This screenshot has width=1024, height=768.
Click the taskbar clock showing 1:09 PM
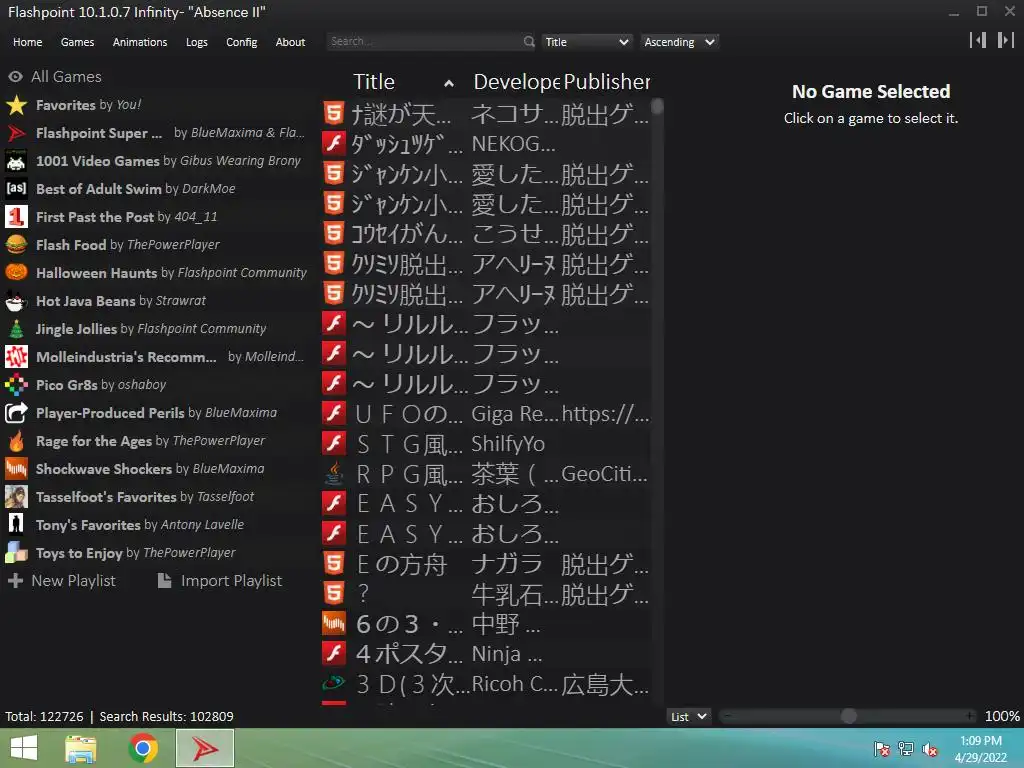(981, 749)
